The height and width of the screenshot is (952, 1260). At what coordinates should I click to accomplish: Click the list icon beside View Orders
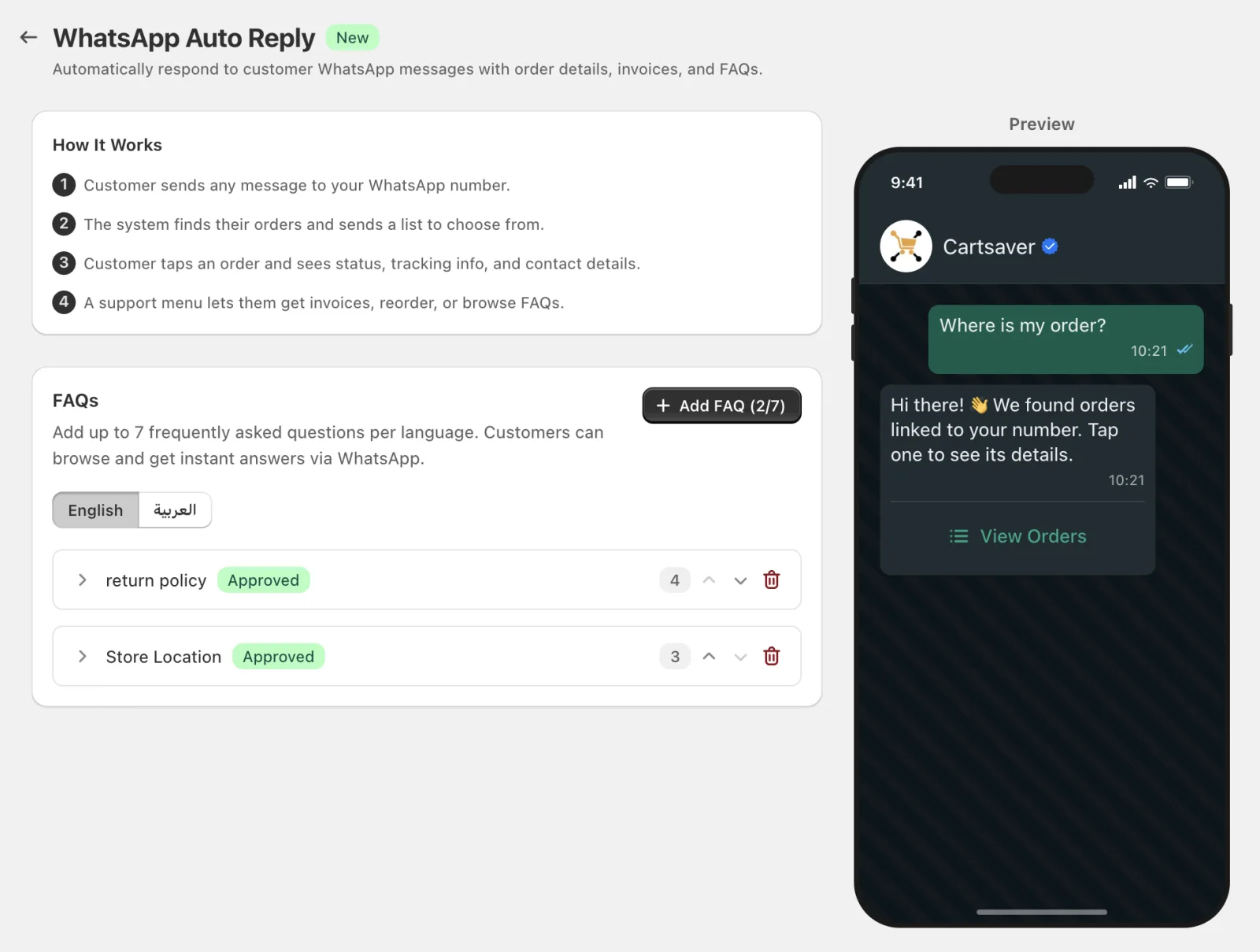958,536
